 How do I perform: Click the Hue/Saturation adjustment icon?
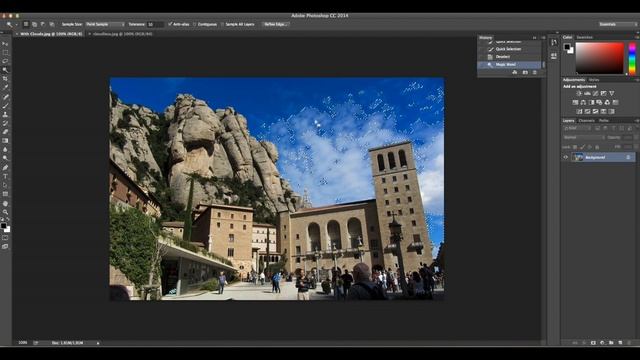[575, 102]
